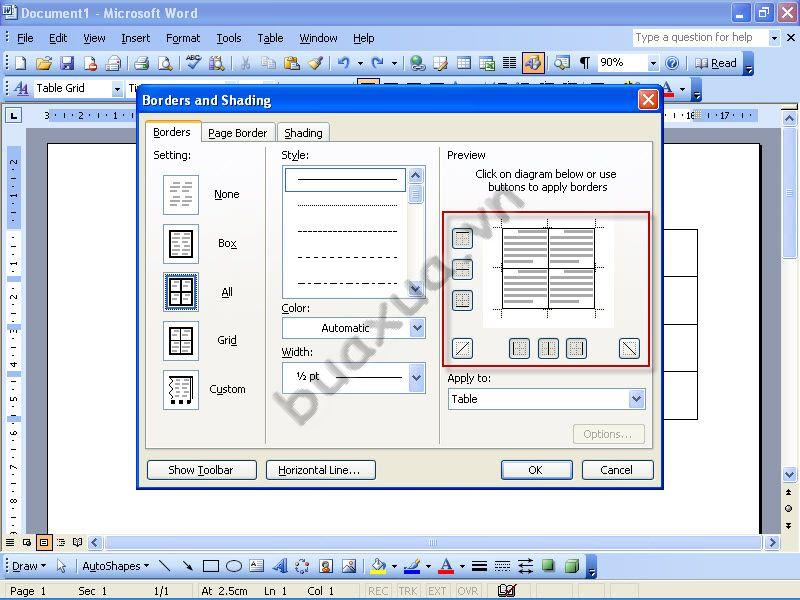Click the Styles and Formatting icon
Screen dimensions: 800x600
coord(21,88)
